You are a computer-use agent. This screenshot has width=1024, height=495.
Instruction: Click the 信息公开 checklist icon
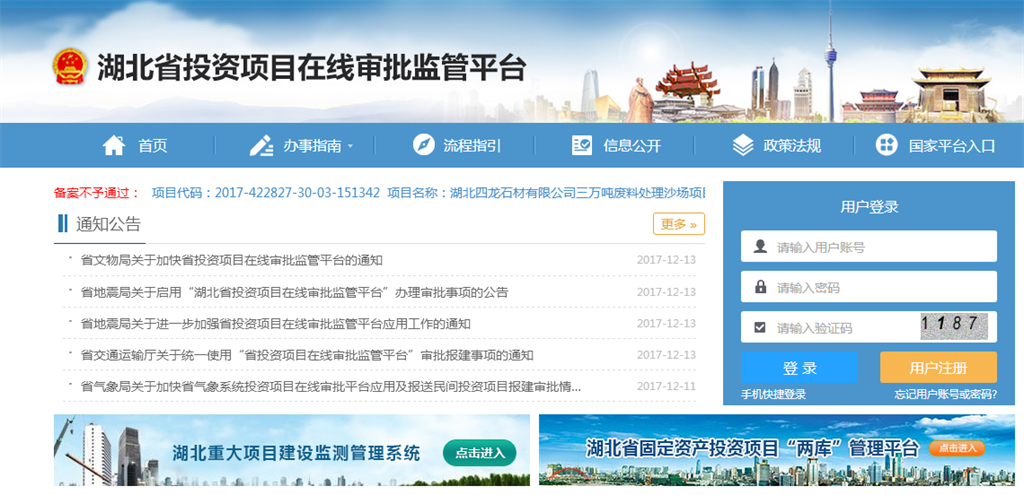[x=582, y=146]
